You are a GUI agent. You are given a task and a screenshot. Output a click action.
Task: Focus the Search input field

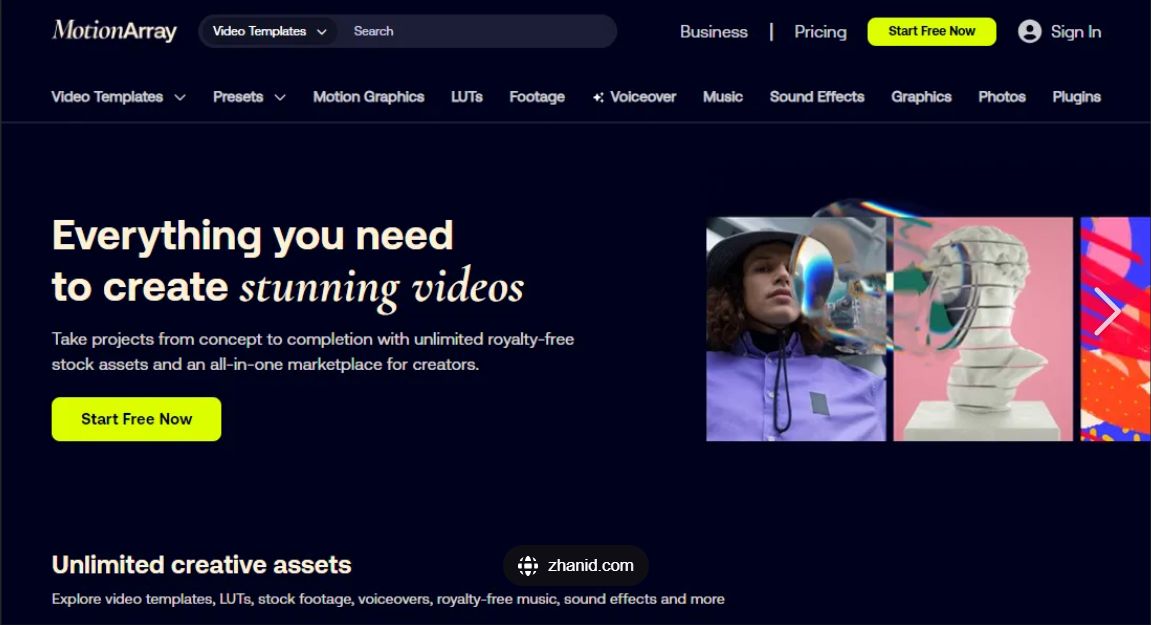(477, 32)
